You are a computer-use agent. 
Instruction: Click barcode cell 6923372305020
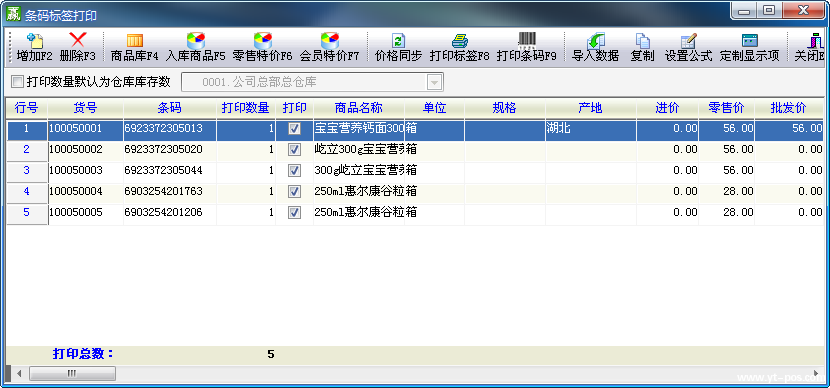click(x=169, y=150)
